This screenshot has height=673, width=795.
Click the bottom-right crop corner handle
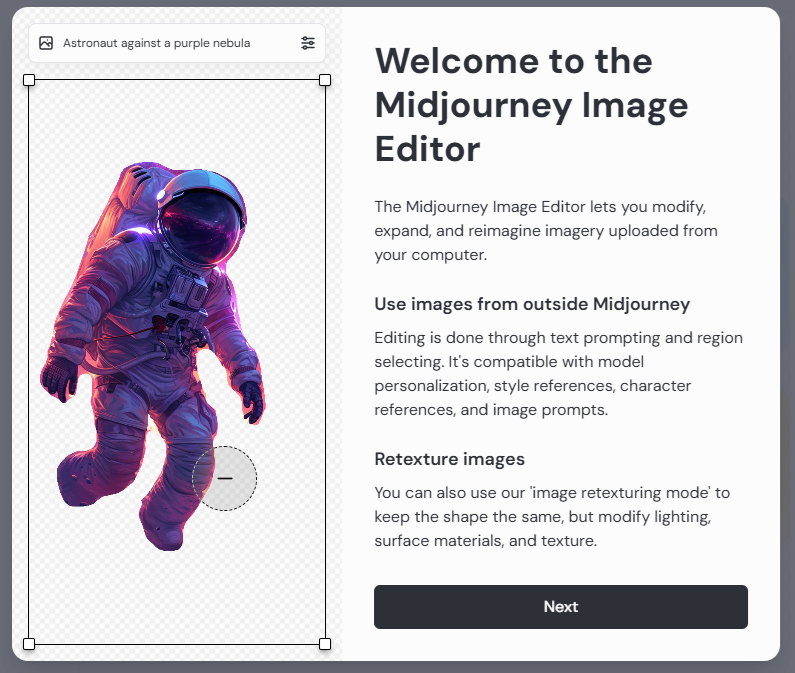325,644
